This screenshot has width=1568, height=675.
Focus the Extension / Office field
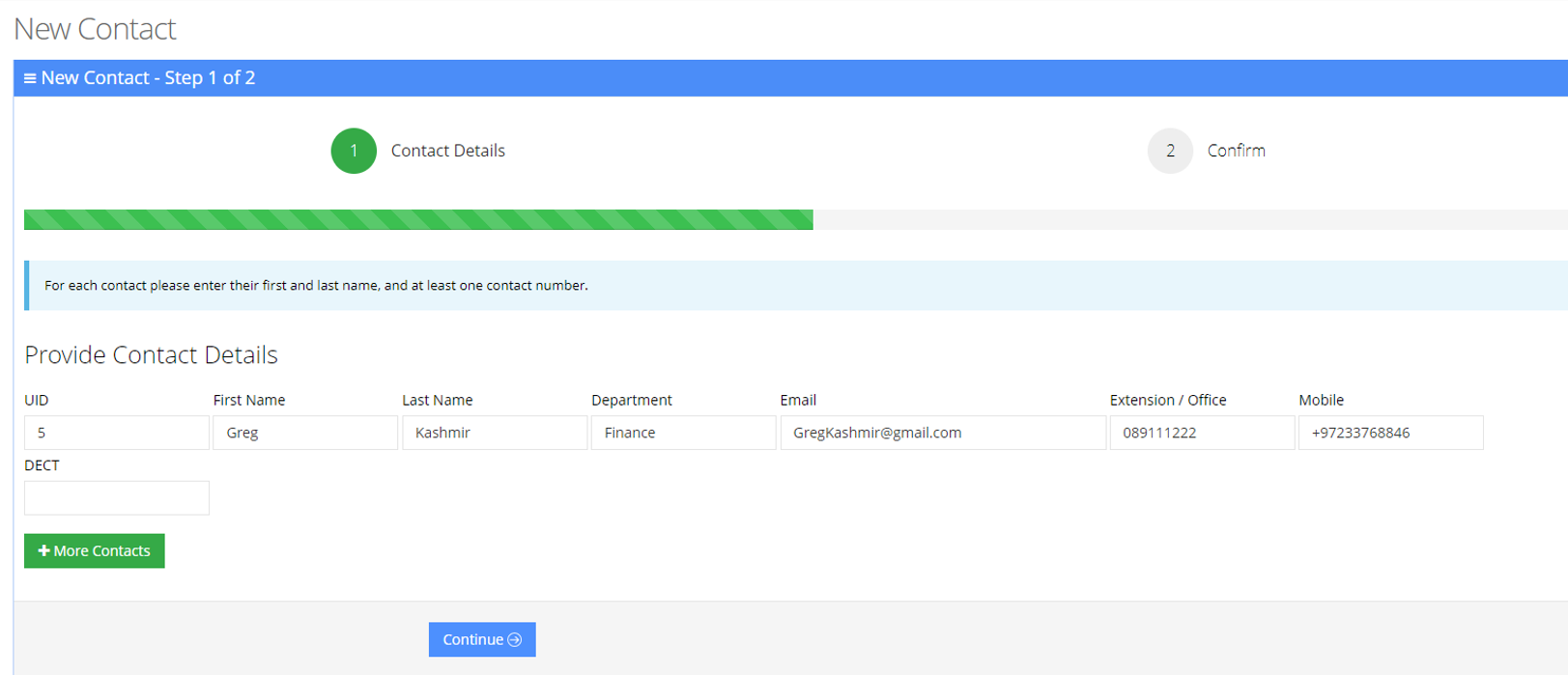(1201, 433)
